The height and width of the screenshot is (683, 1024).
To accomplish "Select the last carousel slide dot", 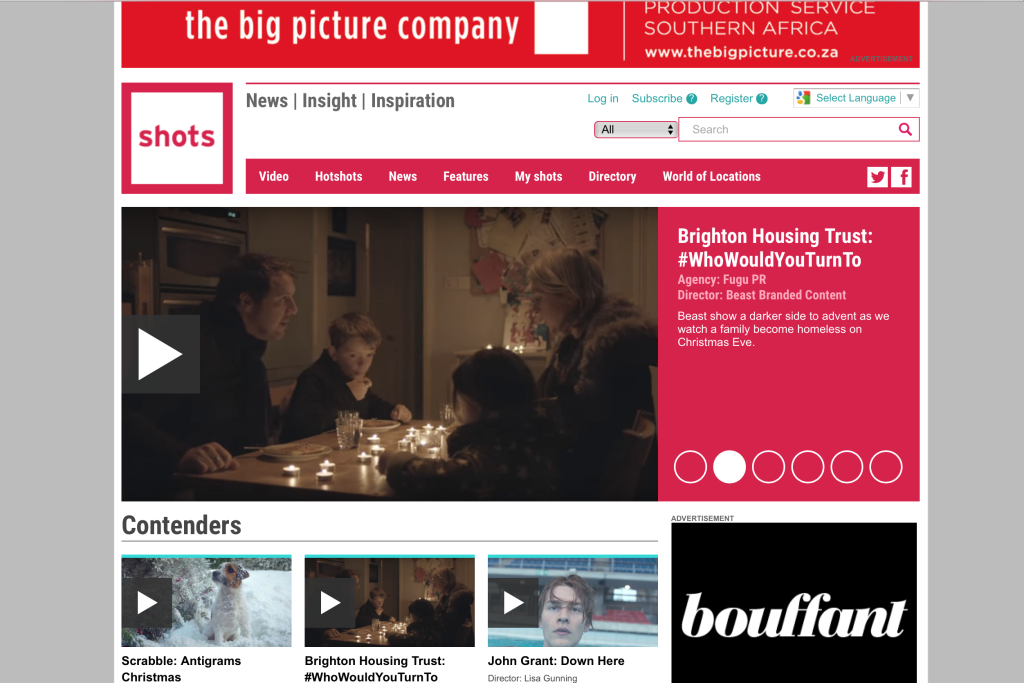I will [x=886, y=467].
